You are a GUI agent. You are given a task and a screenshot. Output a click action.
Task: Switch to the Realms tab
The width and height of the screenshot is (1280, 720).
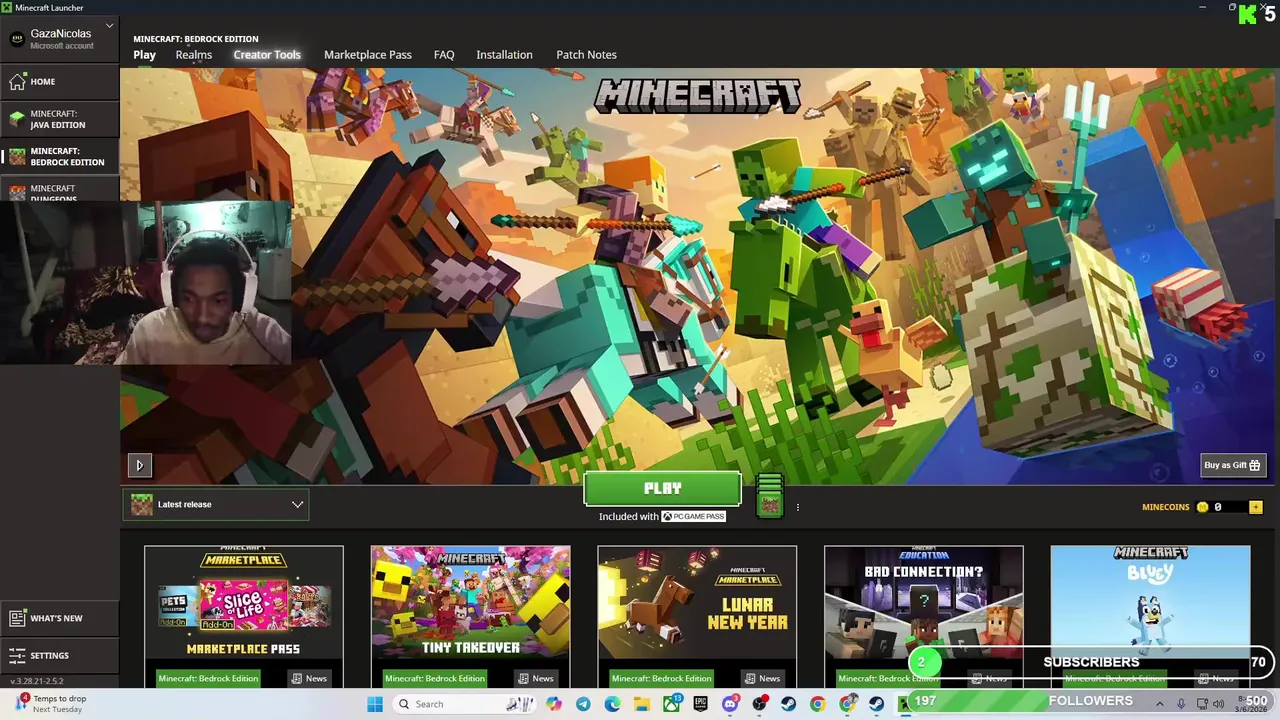[x=194, y=55]
